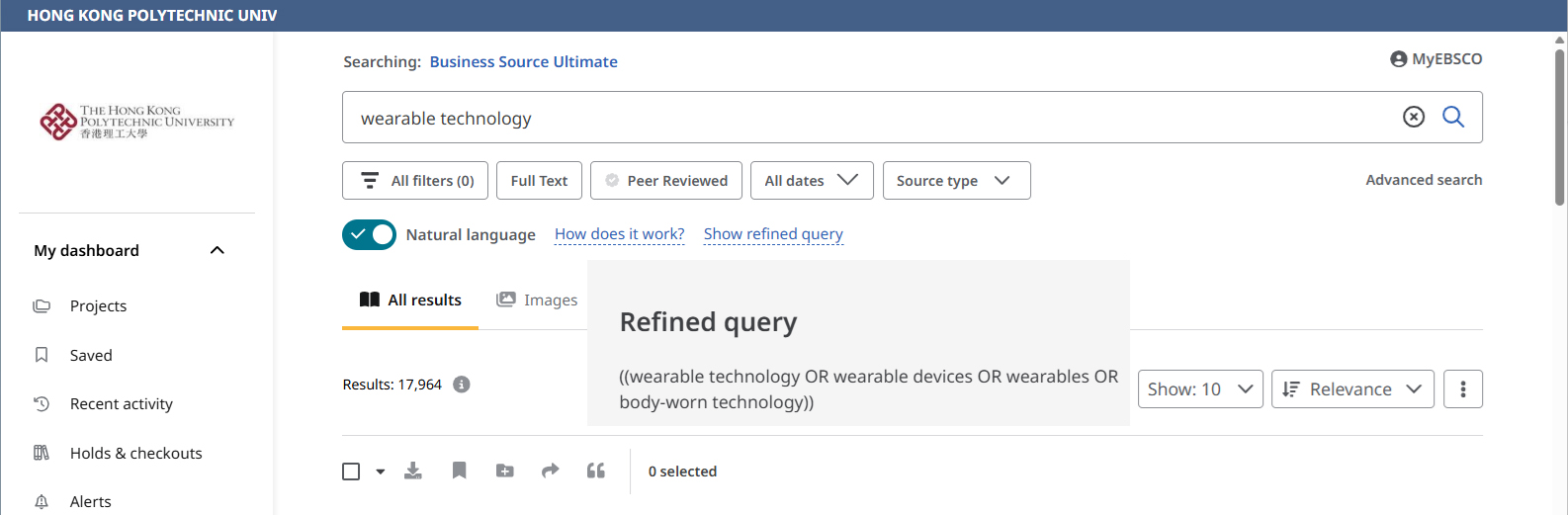Viewport: 1568px width, 515px height.
Task: Click the share arrow icon
Action: 550,471
